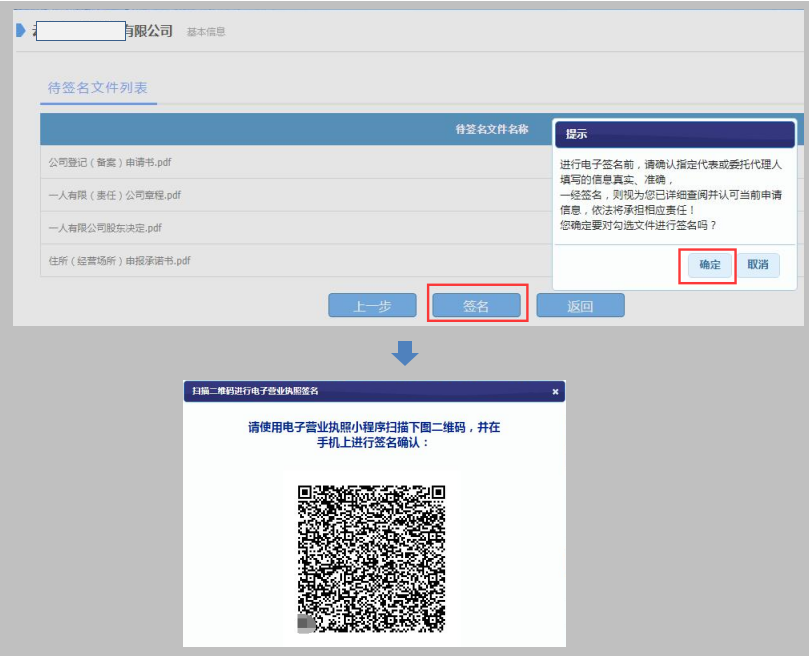Click the 返回 button

(x=580, y=306)
